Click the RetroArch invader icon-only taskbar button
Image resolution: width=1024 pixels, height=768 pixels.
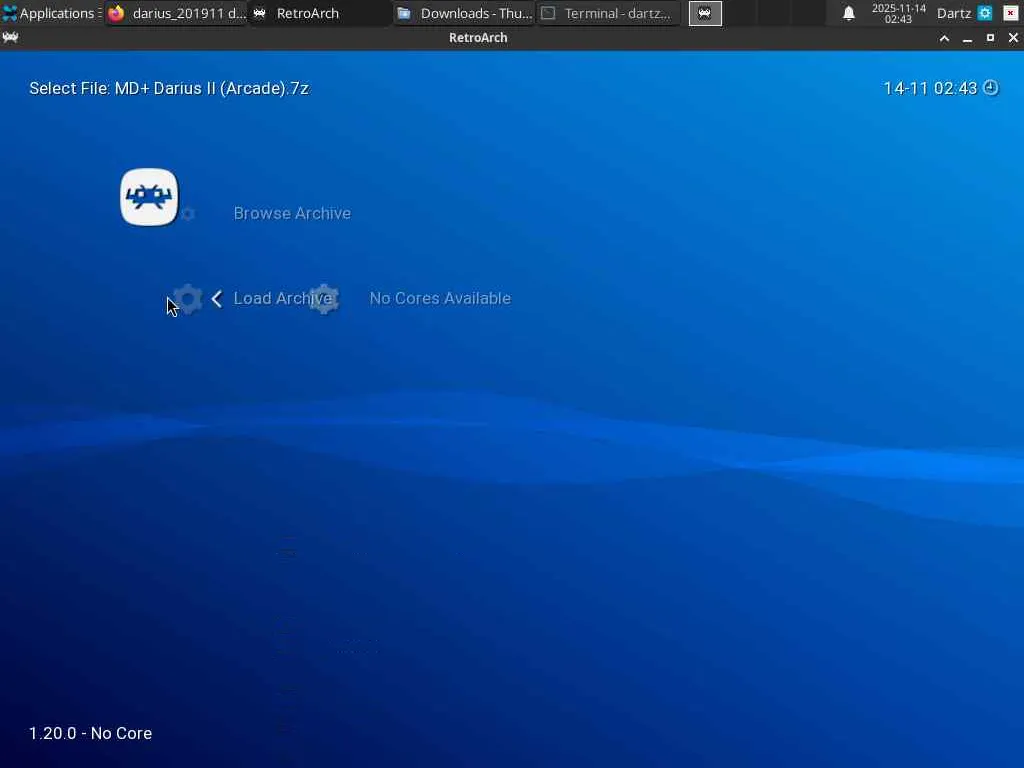(x=705, y=13)
